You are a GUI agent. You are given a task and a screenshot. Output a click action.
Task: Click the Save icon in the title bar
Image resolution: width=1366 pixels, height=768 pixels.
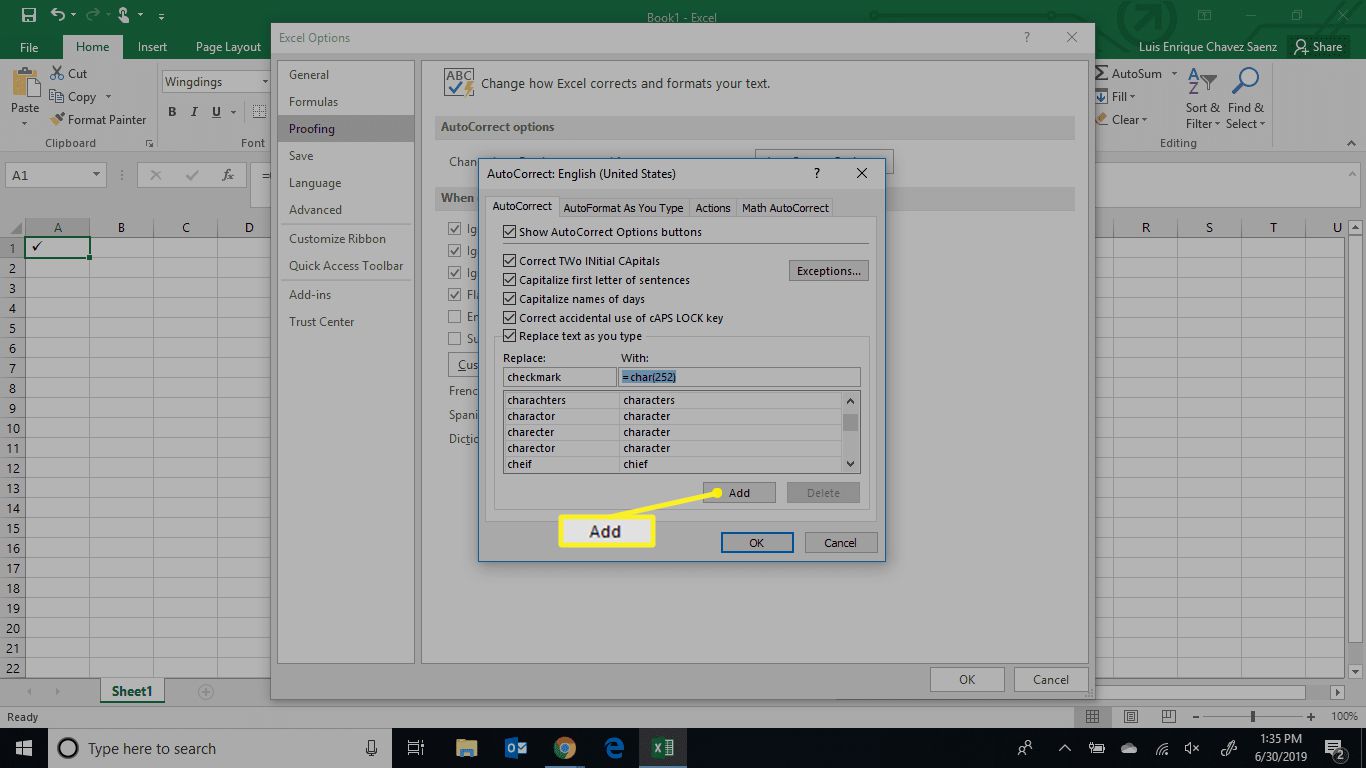[28, 15]
